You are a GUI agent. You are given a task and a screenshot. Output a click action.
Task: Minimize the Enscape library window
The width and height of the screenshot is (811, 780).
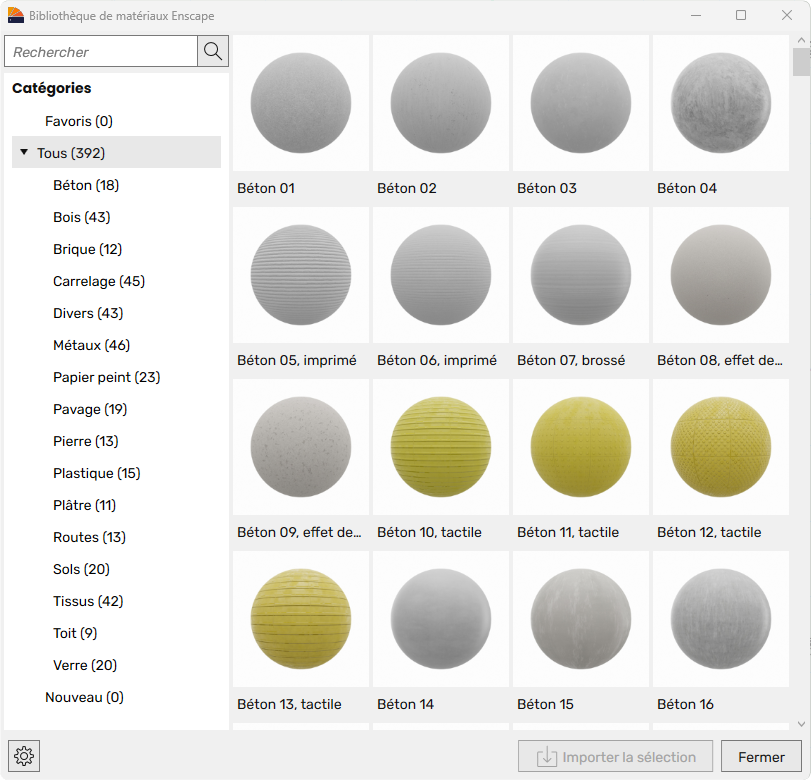[x=696, y=15]
